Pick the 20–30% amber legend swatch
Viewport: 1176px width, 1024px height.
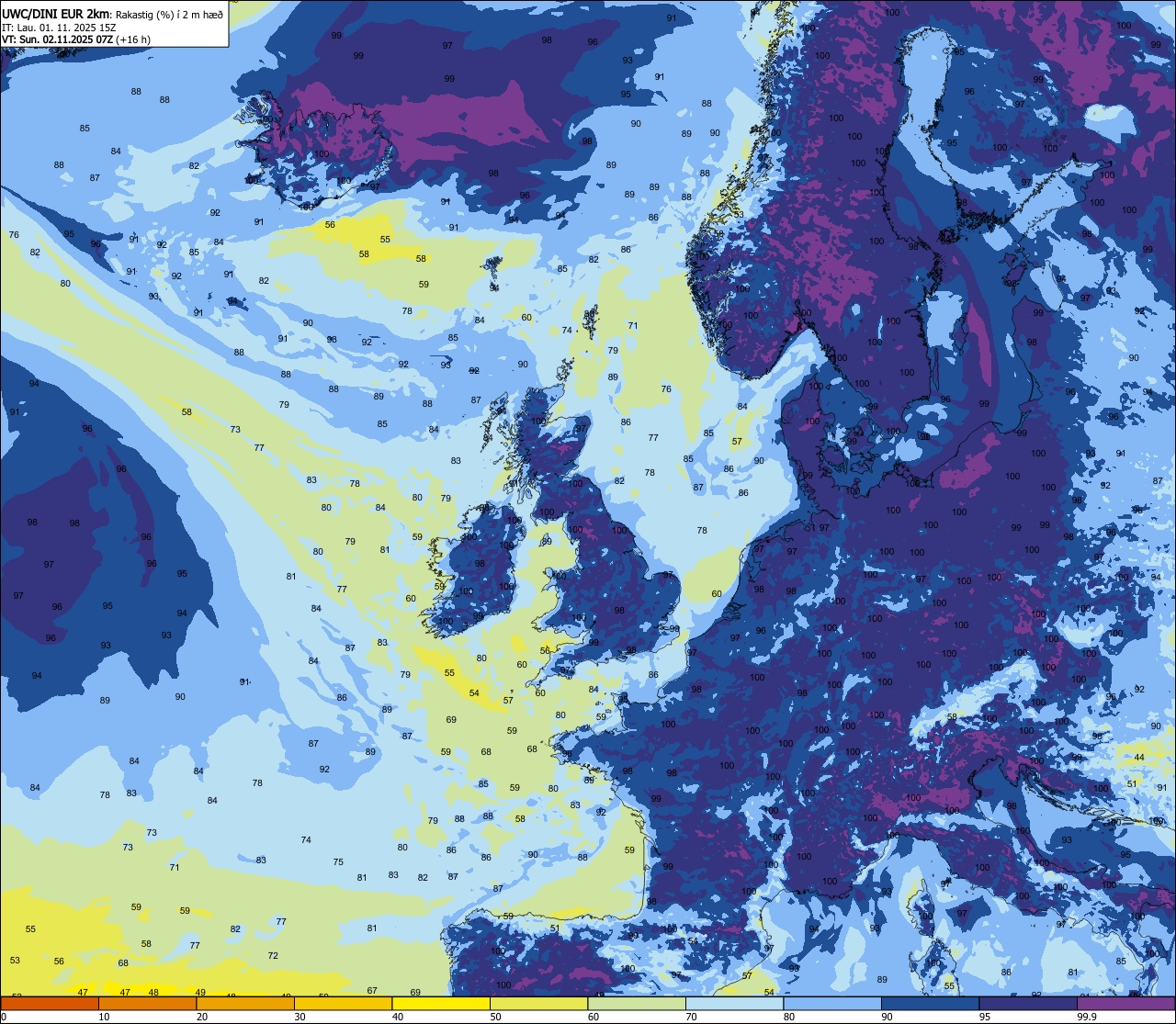click(x=245, y=1003)
